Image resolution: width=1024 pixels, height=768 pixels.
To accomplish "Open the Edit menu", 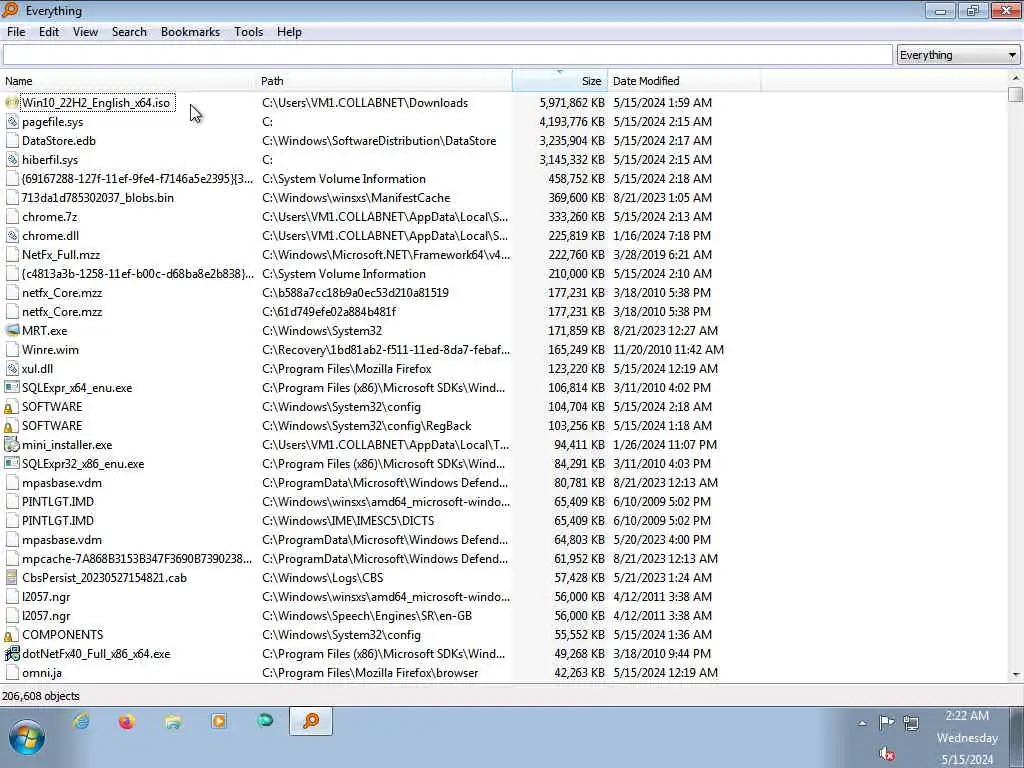I will tap(48, 32).
